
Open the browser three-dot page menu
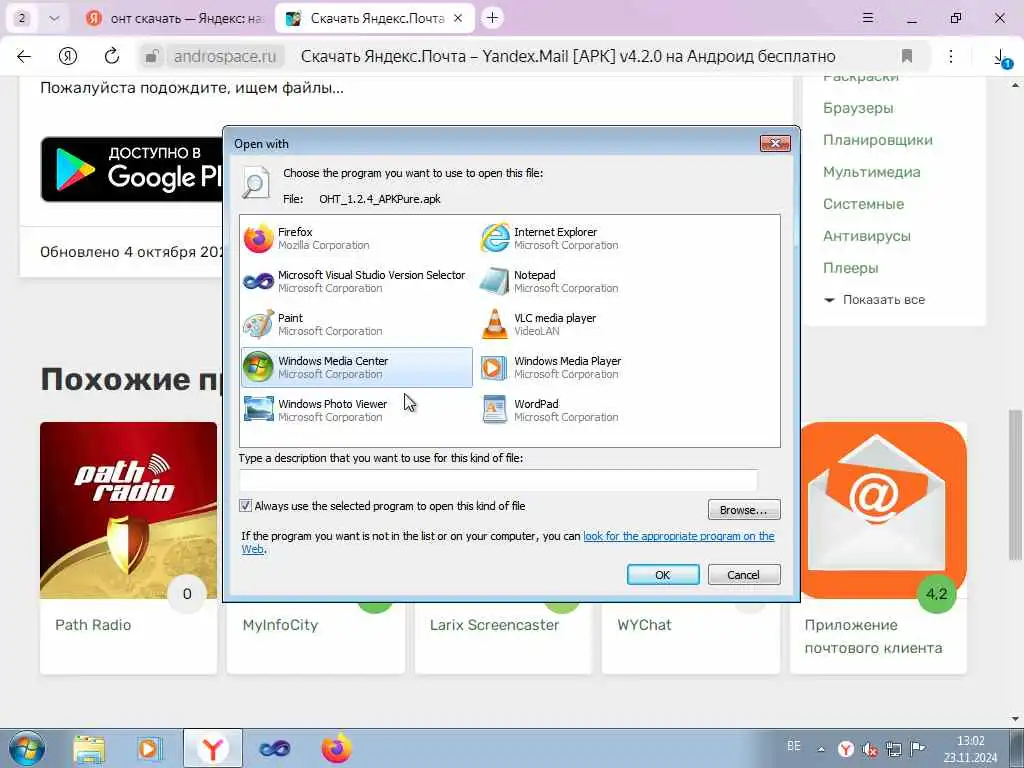tap(951, 56)
